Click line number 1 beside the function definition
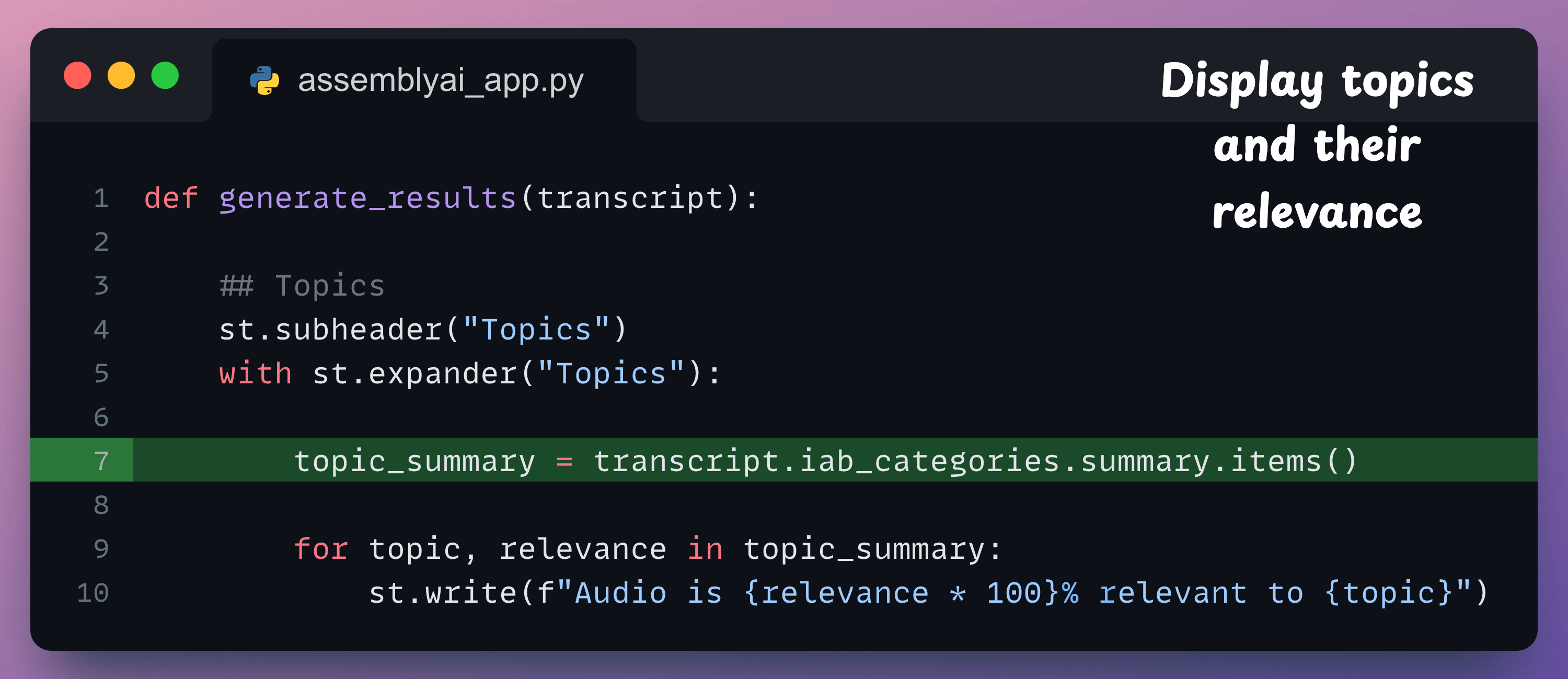Screen dimensions: 1568x679 click(100, 198)
